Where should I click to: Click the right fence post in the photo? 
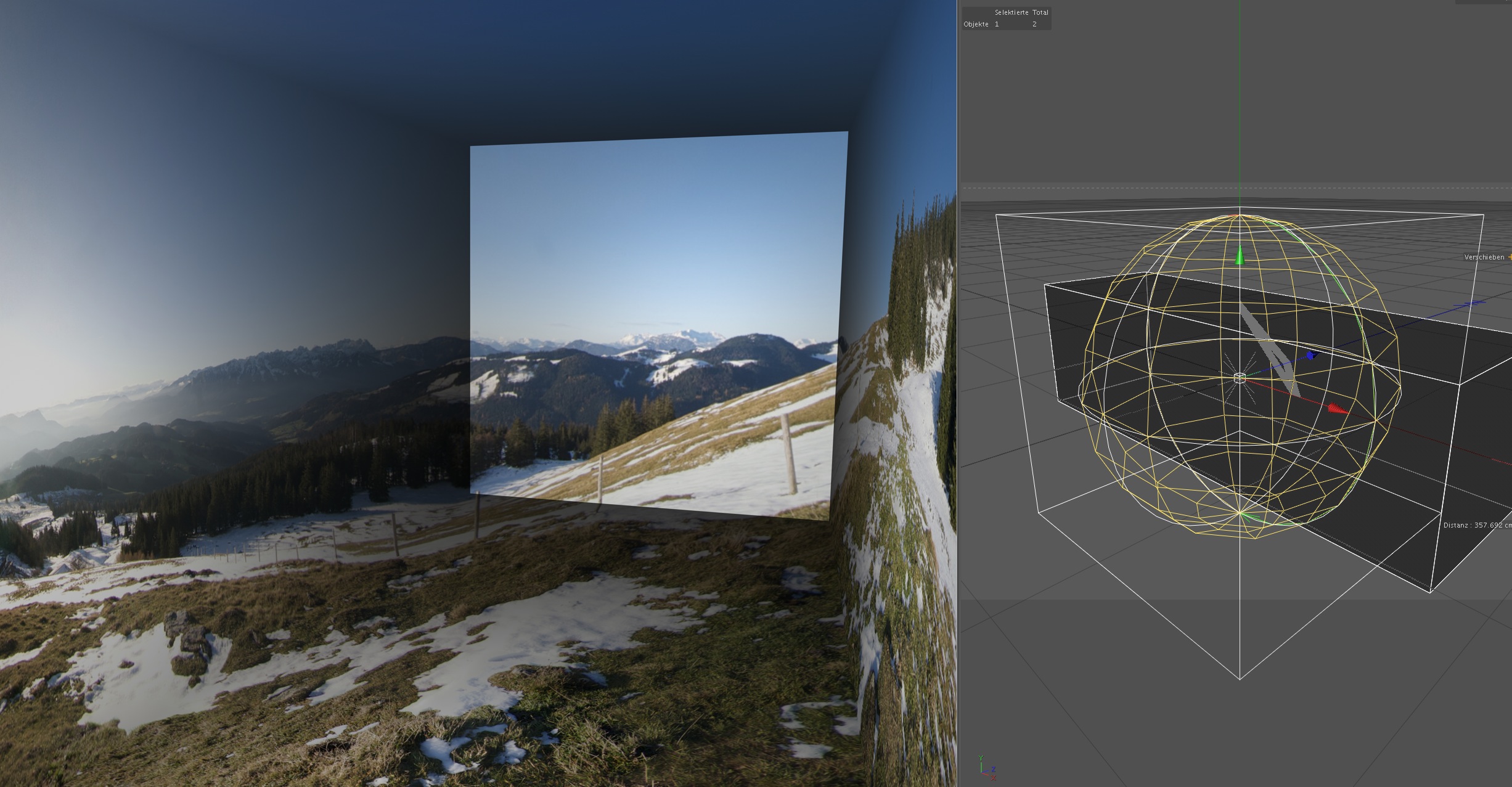click(x=788, y=454)
